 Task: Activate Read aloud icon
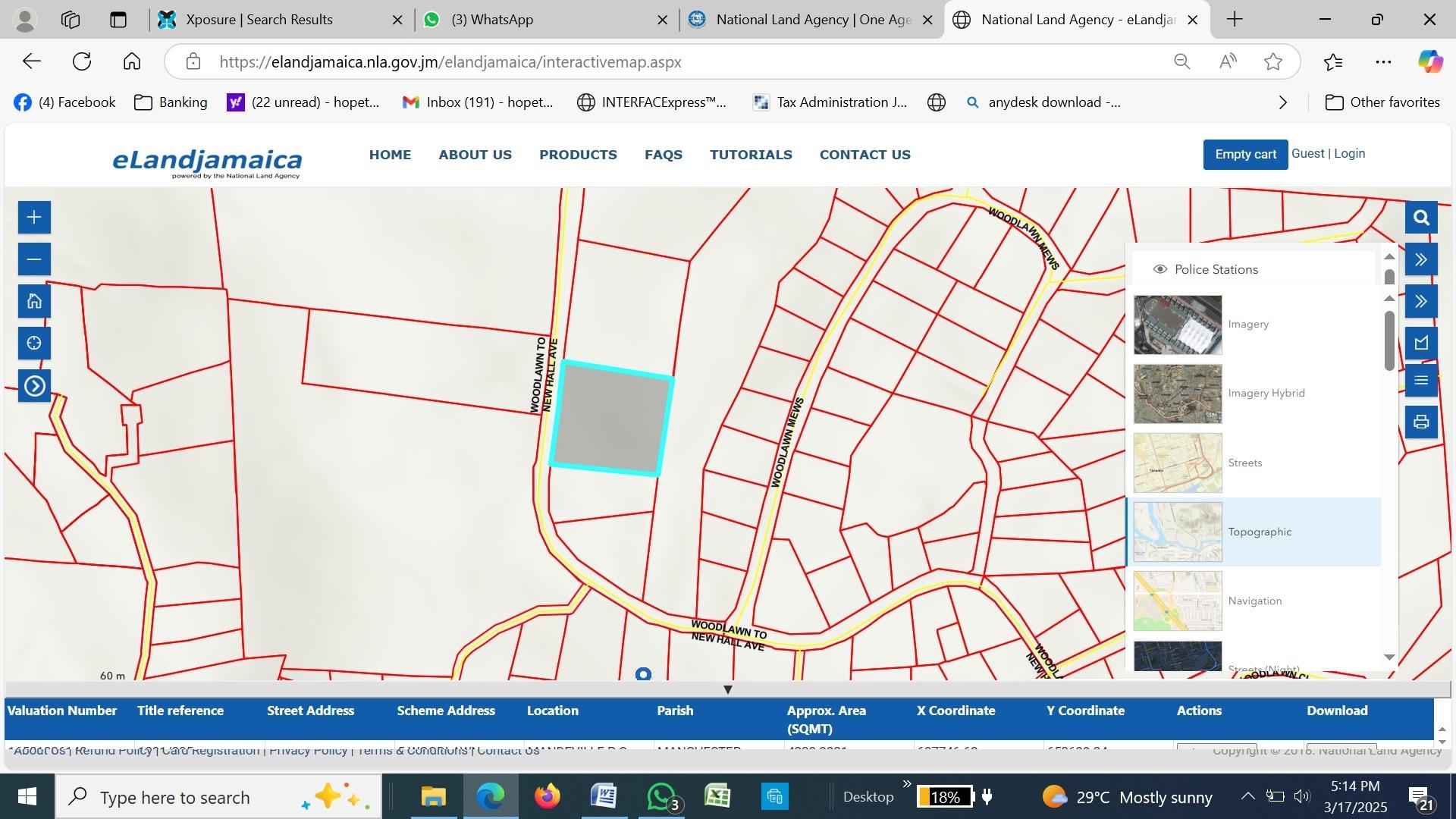point(1228,61)
